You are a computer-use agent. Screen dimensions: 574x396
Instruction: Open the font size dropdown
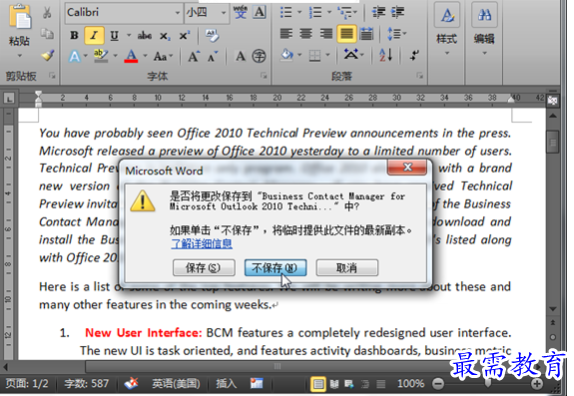point(223,12)
